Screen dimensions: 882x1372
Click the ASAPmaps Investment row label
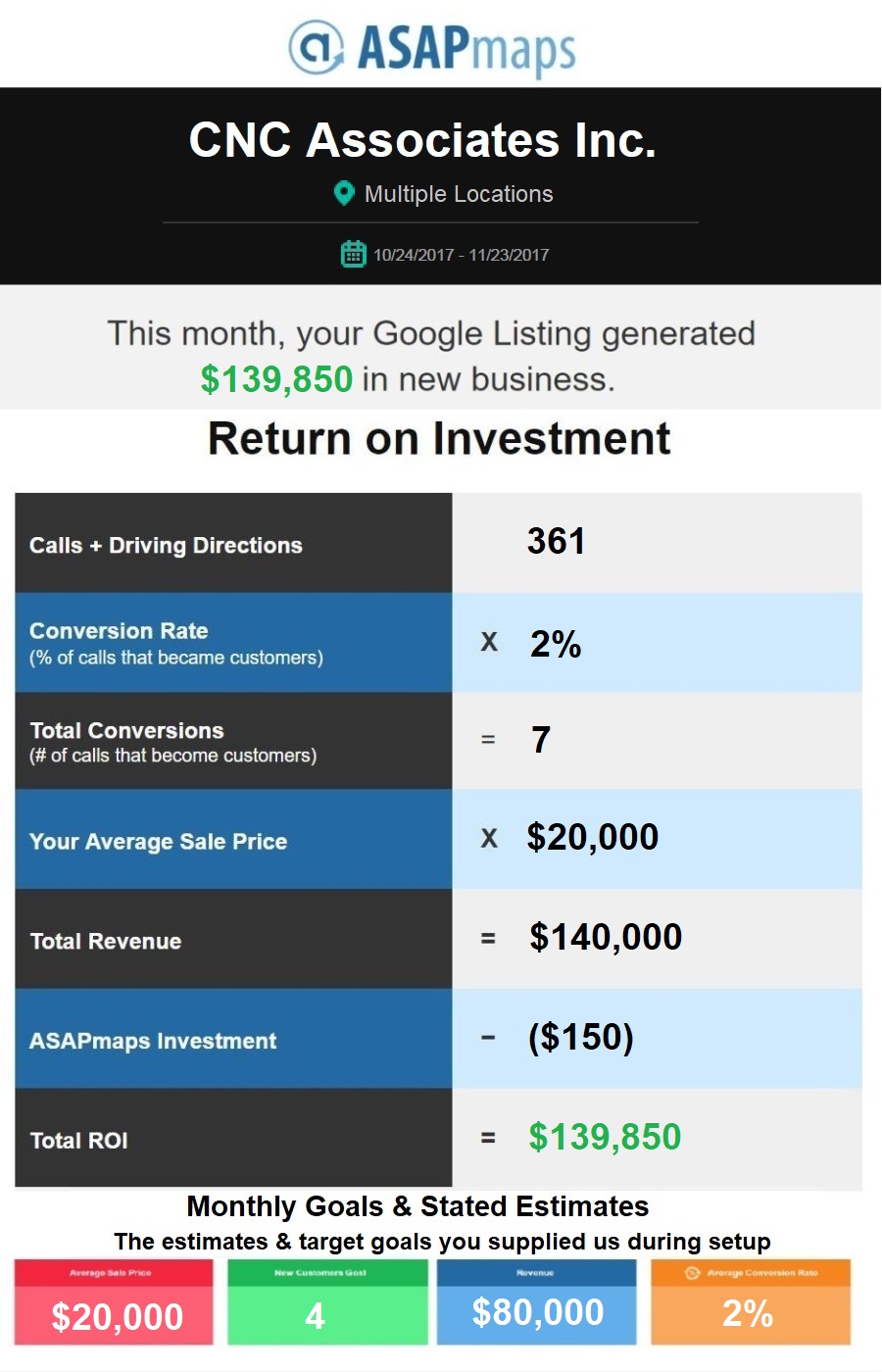pos(153,1041)
